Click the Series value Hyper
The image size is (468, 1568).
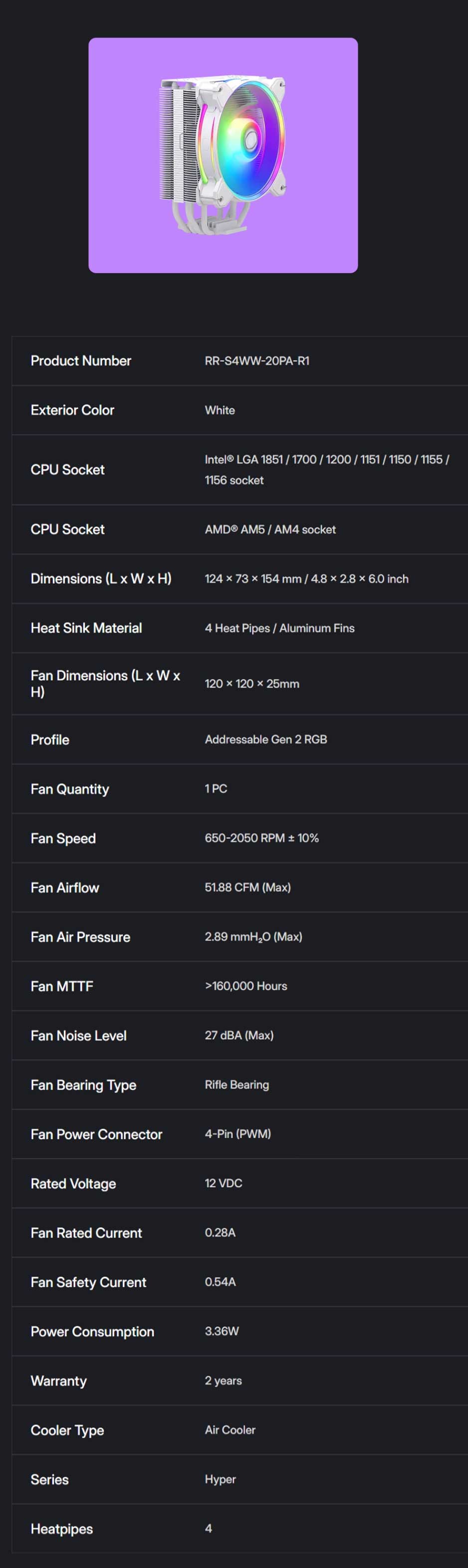click(x=220, y=1479)
